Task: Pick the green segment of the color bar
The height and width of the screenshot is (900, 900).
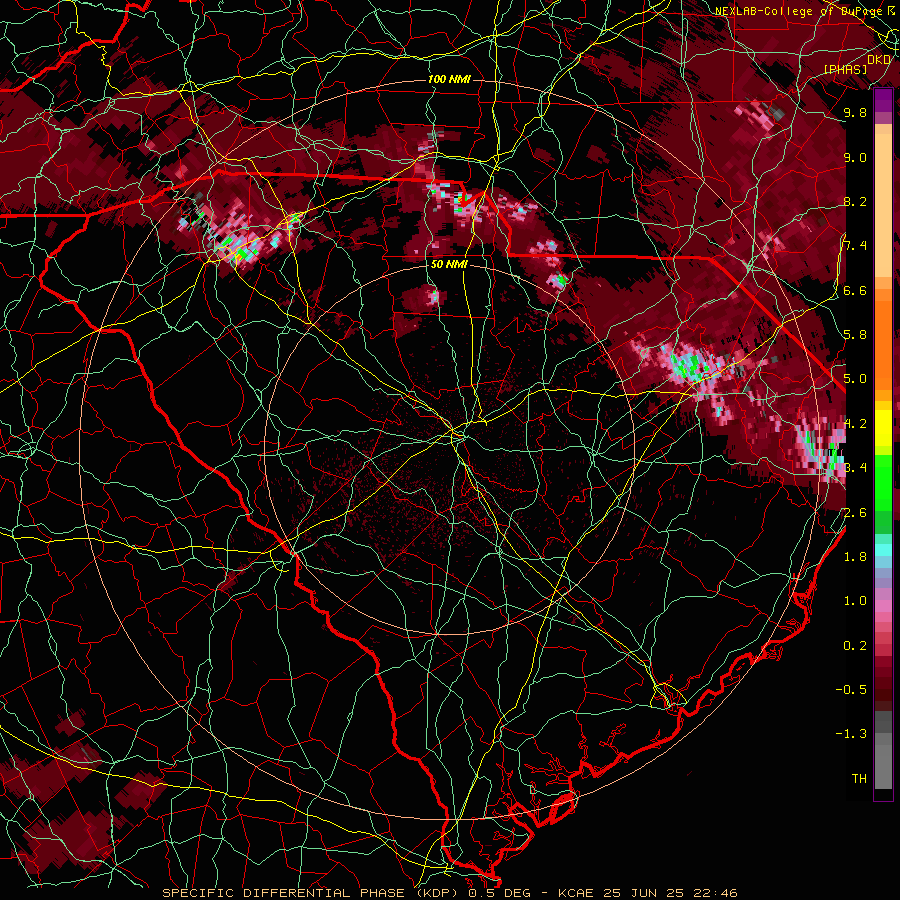Action: coord(883,481)
